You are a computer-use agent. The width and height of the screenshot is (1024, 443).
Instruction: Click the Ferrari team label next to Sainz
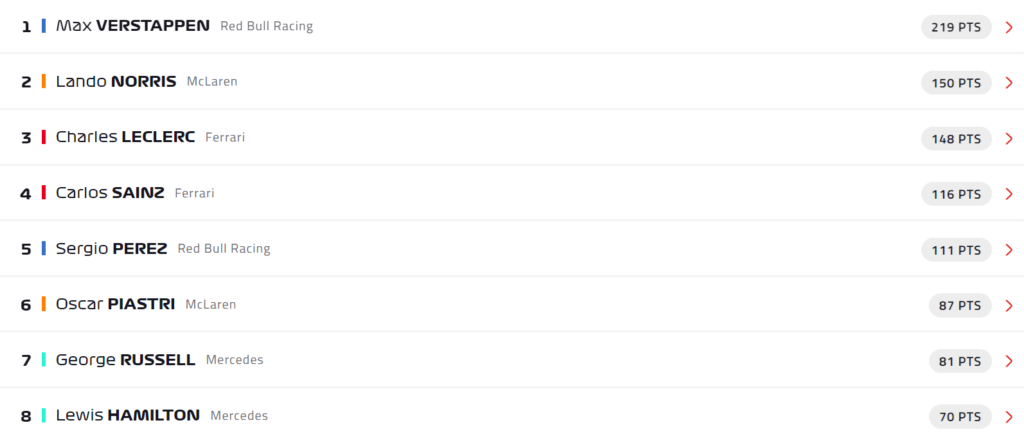coord(194,193)
